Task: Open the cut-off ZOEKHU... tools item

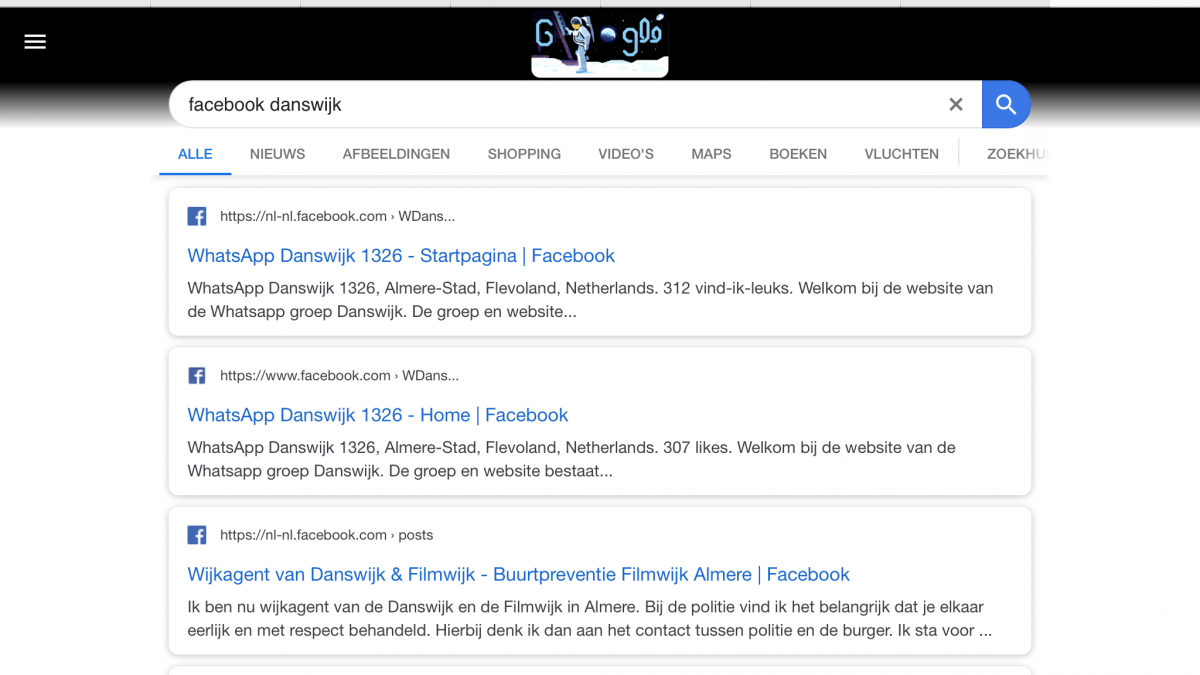Action: (x=1016, y=154)
